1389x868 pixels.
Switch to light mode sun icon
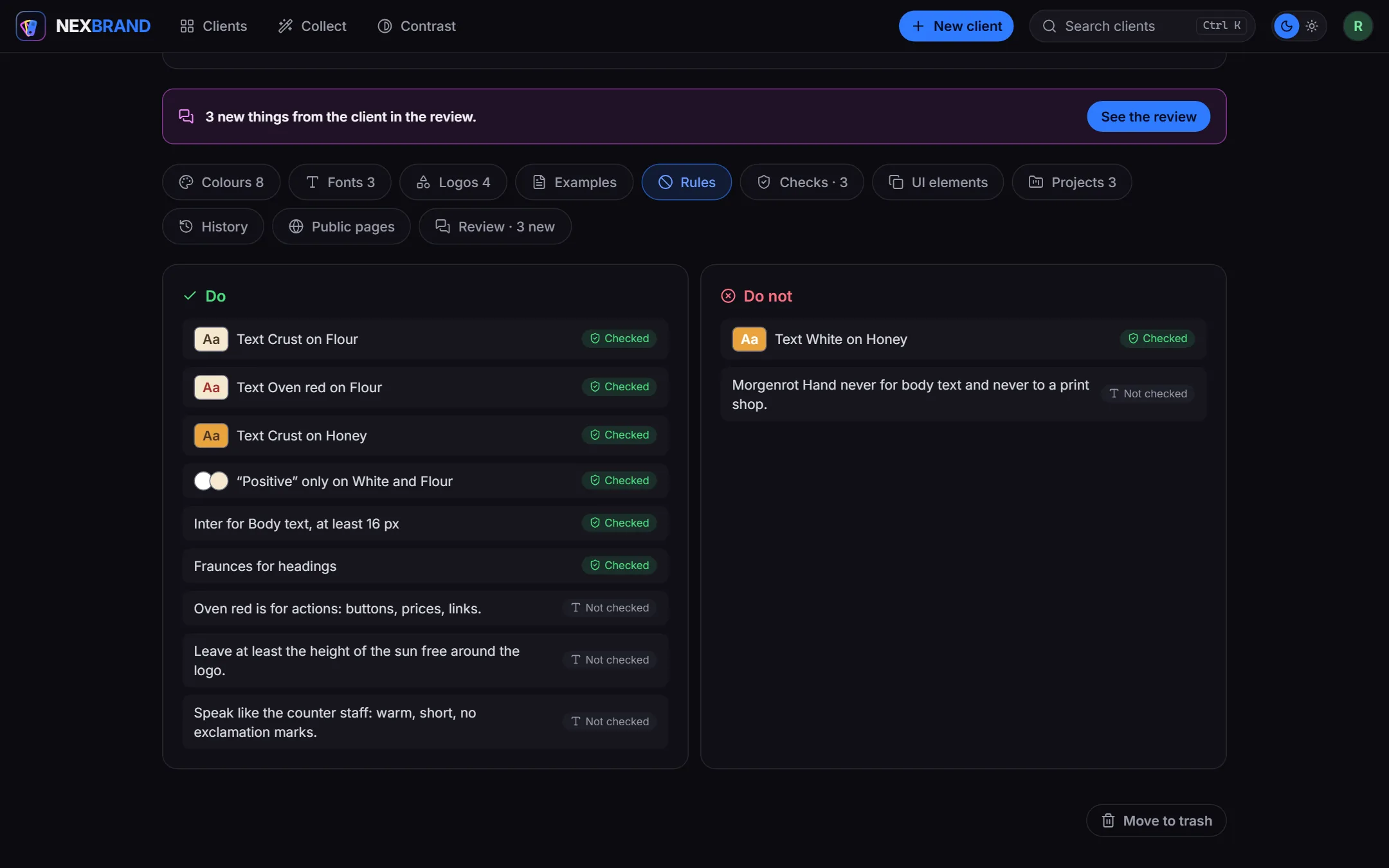1312,26
